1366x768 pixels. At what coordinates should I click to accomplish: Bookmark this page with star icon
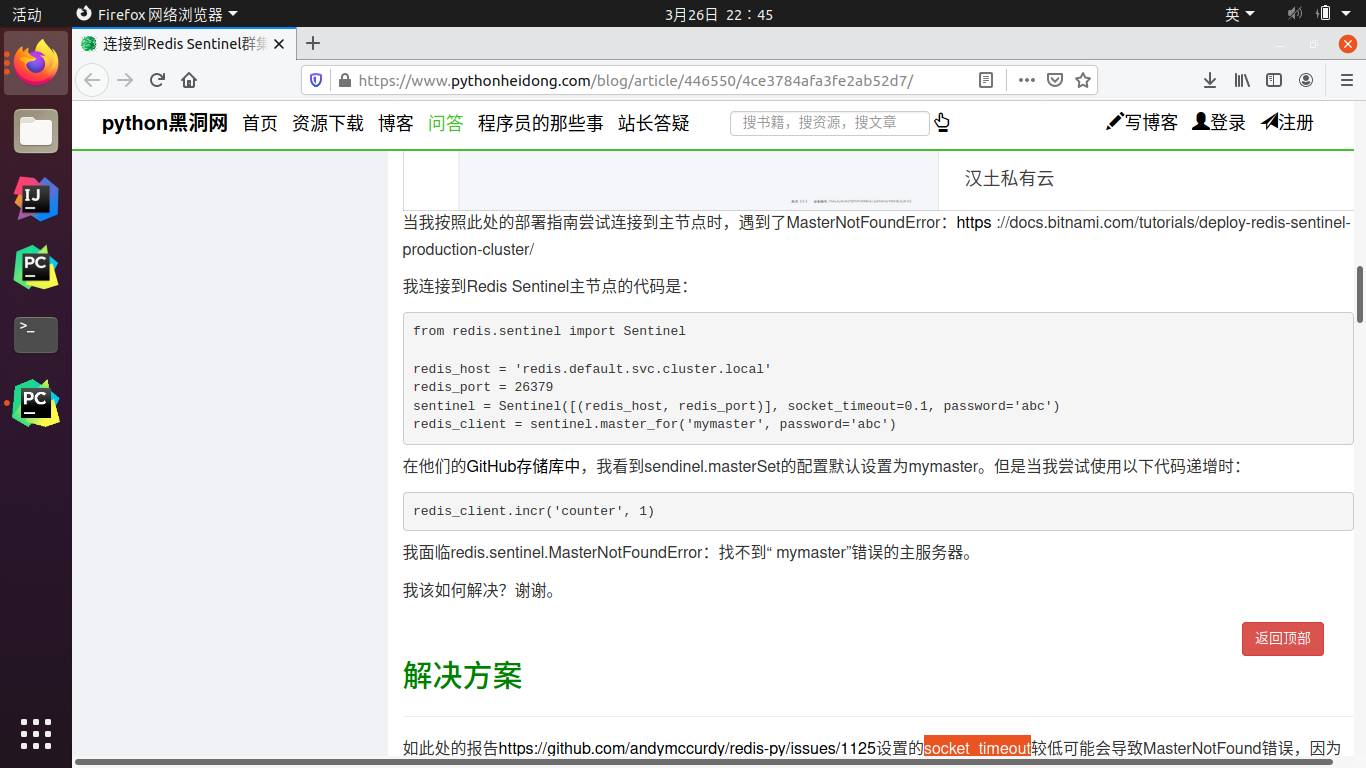click(1082, 80)
